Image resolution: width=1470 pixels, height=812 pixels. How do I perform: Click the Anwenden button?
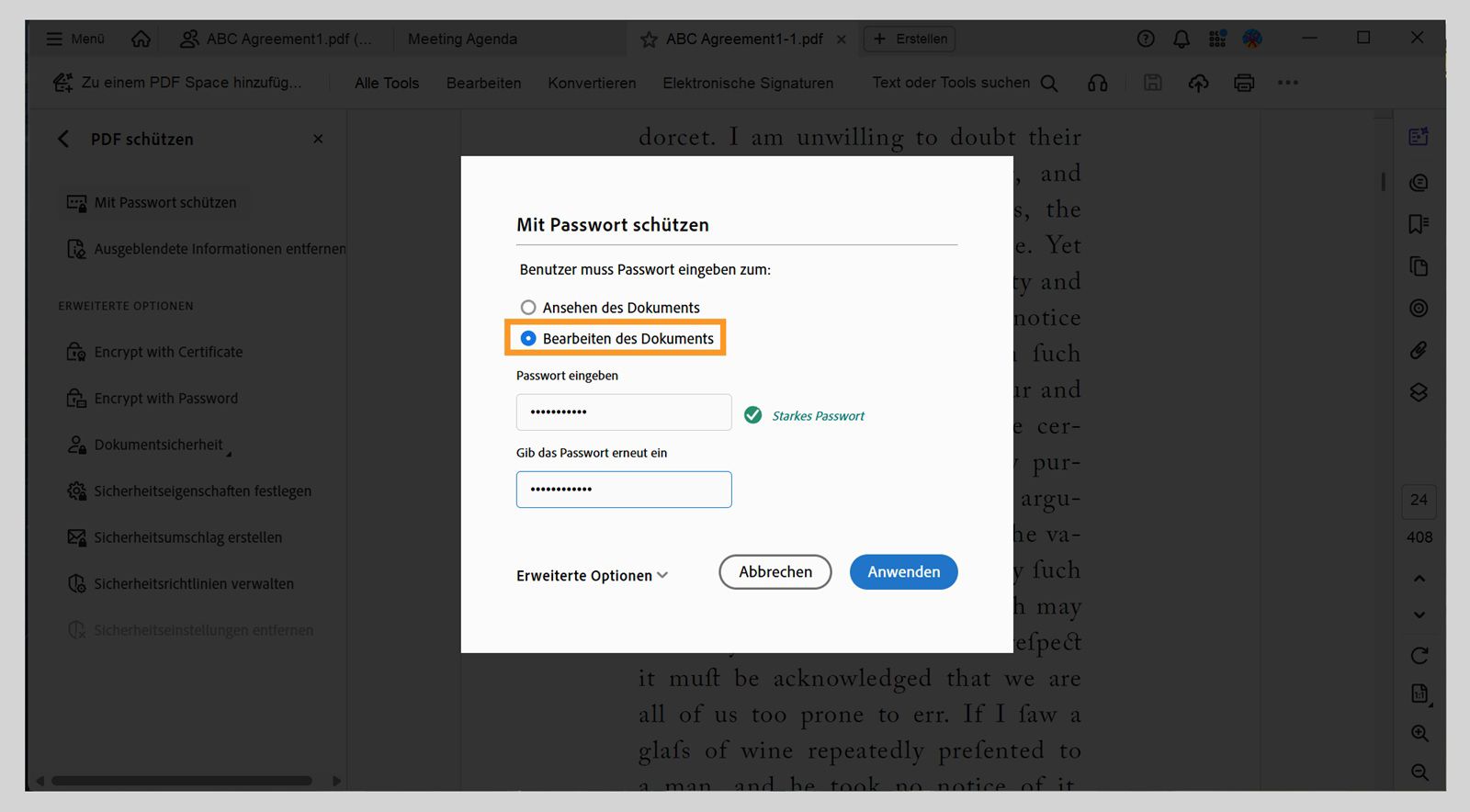904,571
